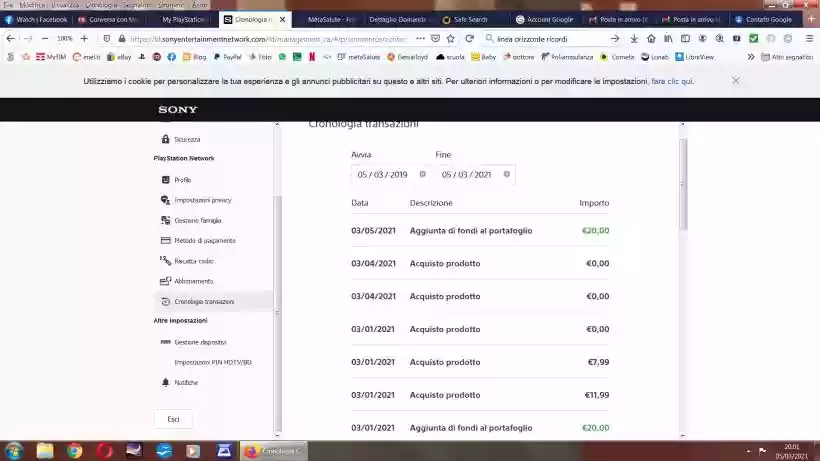
Task: Follow the 'fare clic qui' cookie link
Action: tap(672, 81)
